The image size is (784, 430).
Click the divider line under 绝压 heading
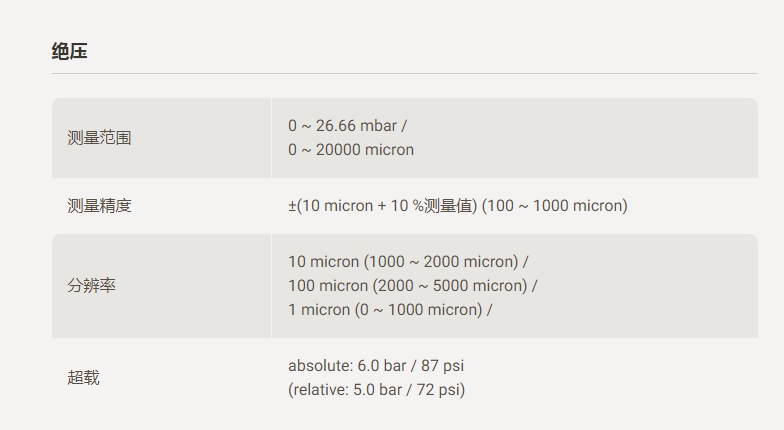pos(404,74)
